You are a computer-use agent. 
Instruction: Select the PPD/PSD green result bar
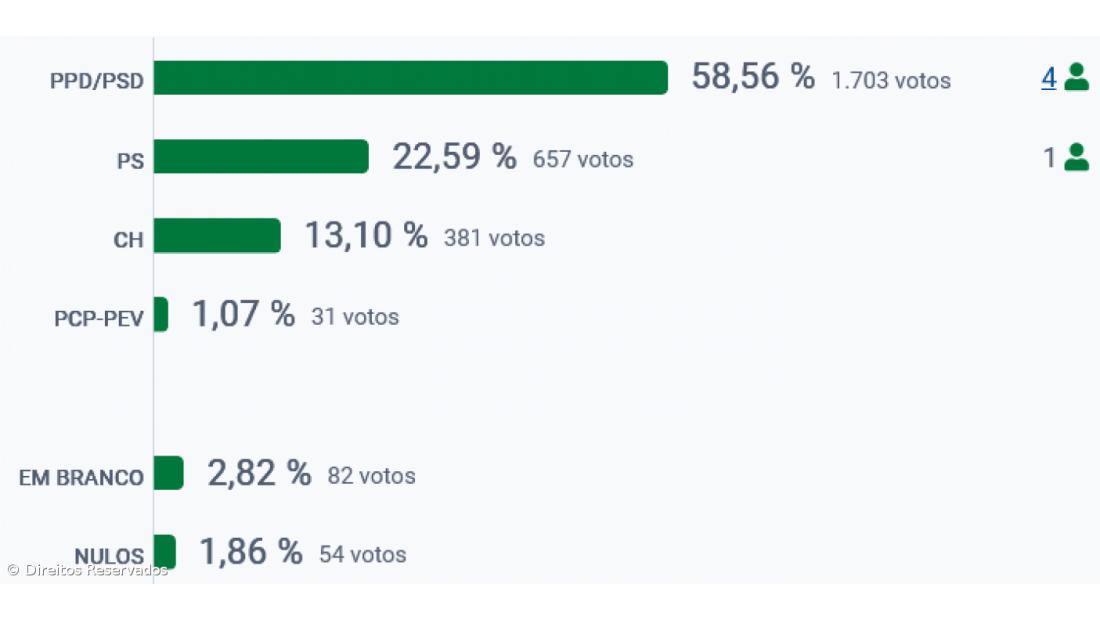tap(410, 78)
